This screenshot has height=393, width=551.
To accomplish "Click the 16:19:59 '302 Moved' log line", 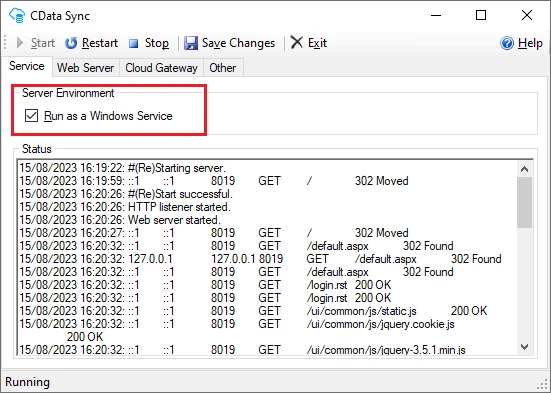I will coord(214,181).
